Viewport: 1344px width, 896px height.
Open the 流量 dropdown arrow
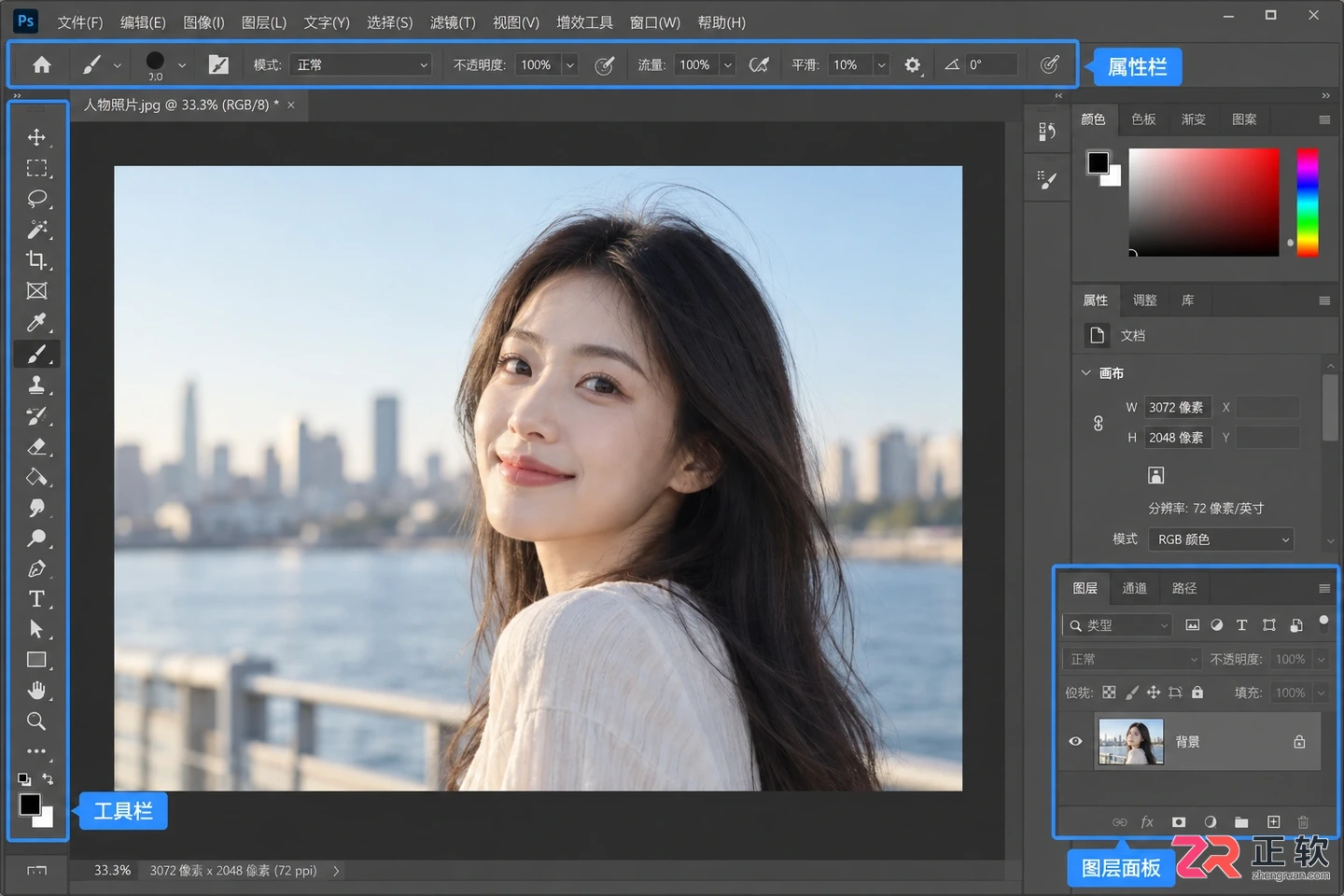pyautogui.click(x=728, y=64)
